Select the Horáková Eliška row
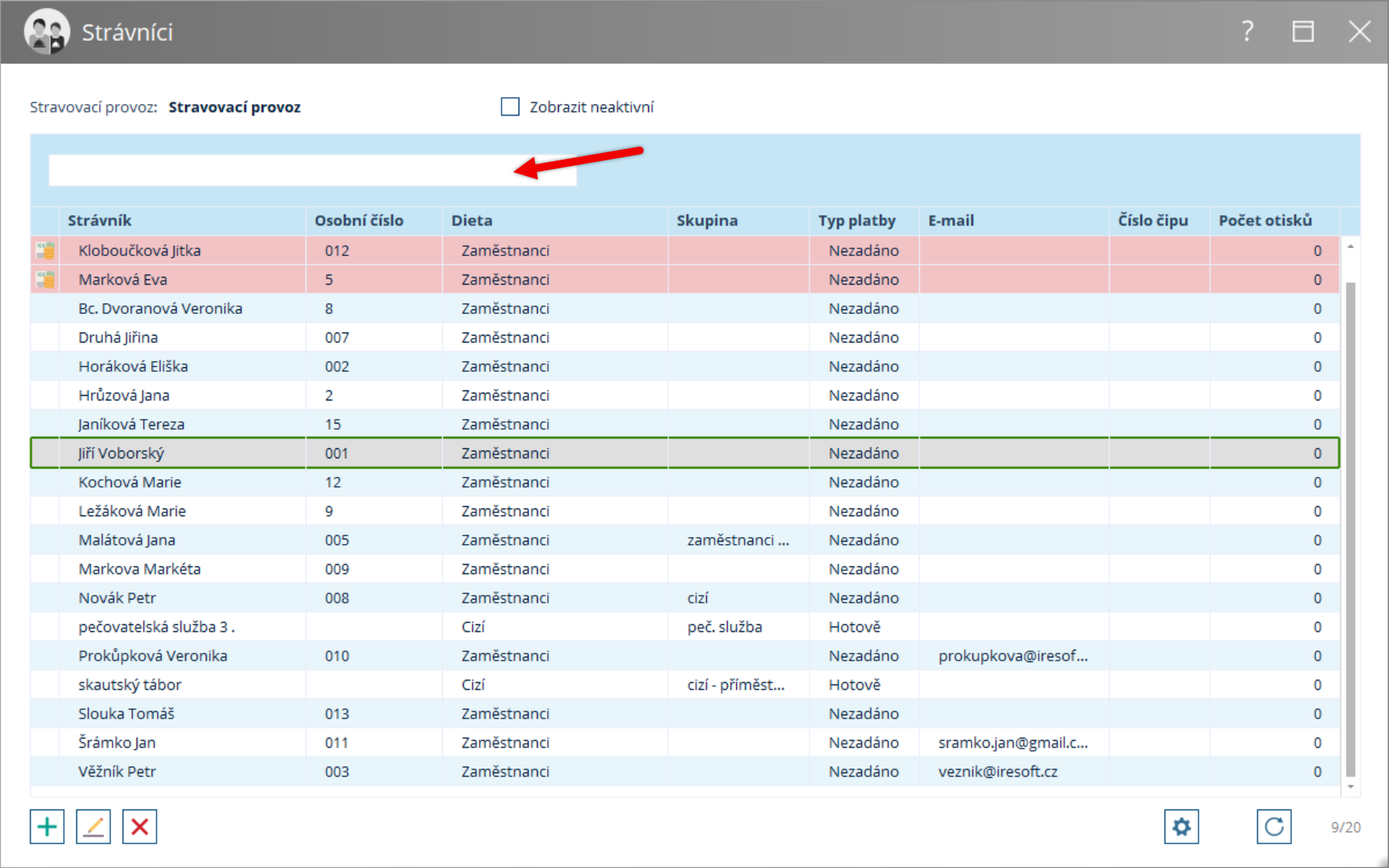Viewport: 1389px width, 868px height. pyautogui.click(x=685, y=366)
